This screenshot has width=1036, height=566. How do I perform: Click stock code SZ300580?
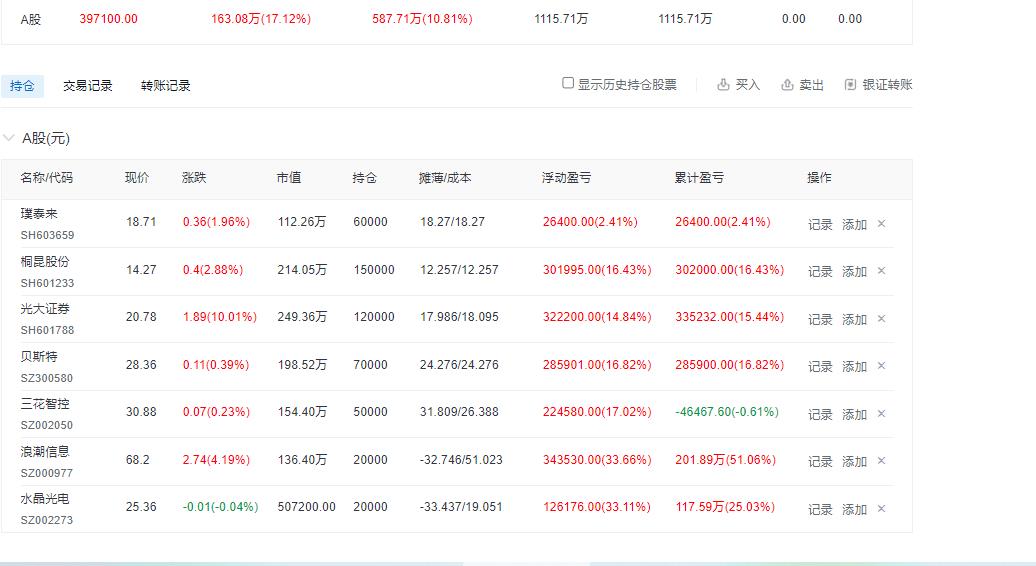[47, 378]
